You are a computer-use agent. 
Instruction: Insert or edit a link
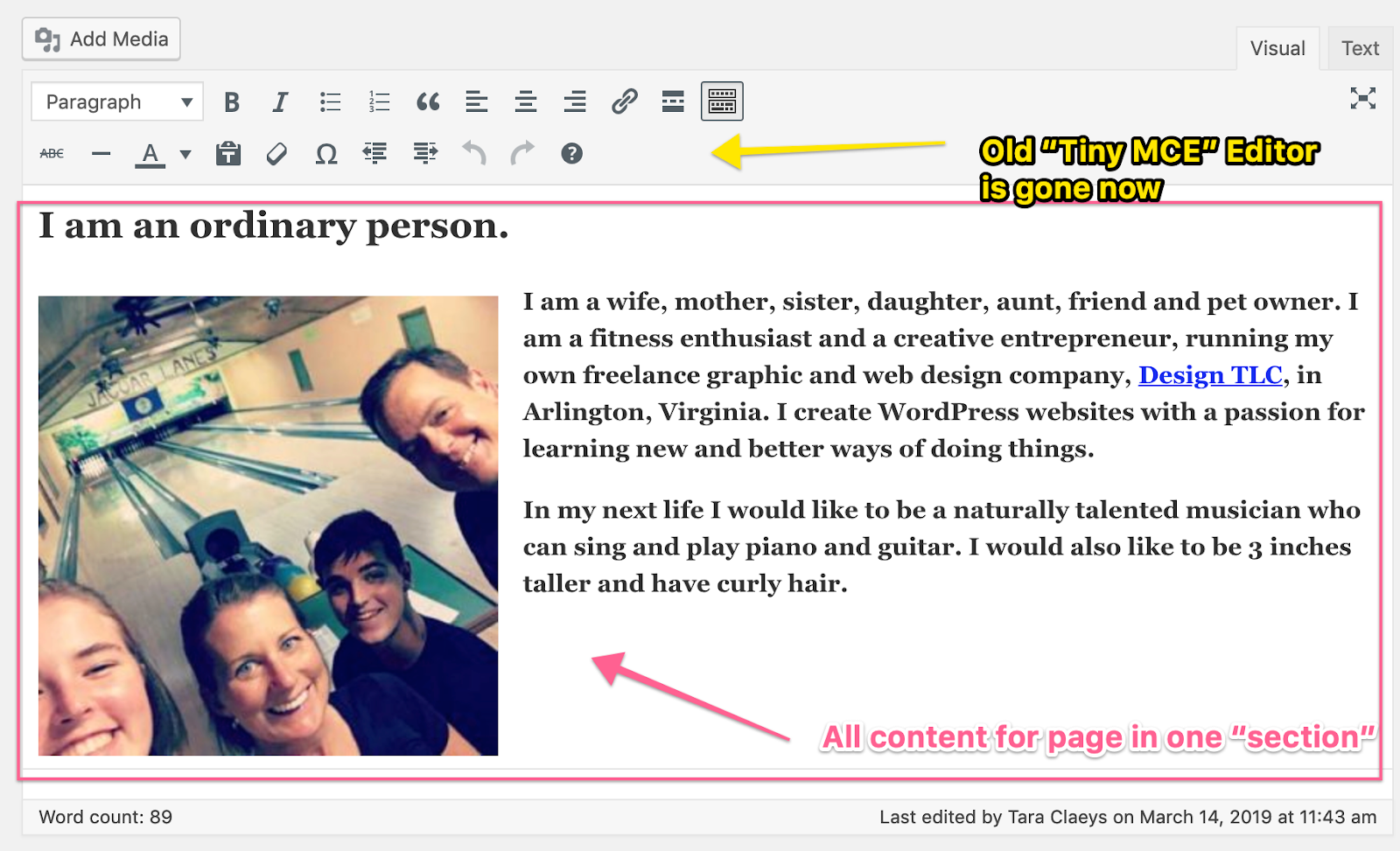coord(624,102)
